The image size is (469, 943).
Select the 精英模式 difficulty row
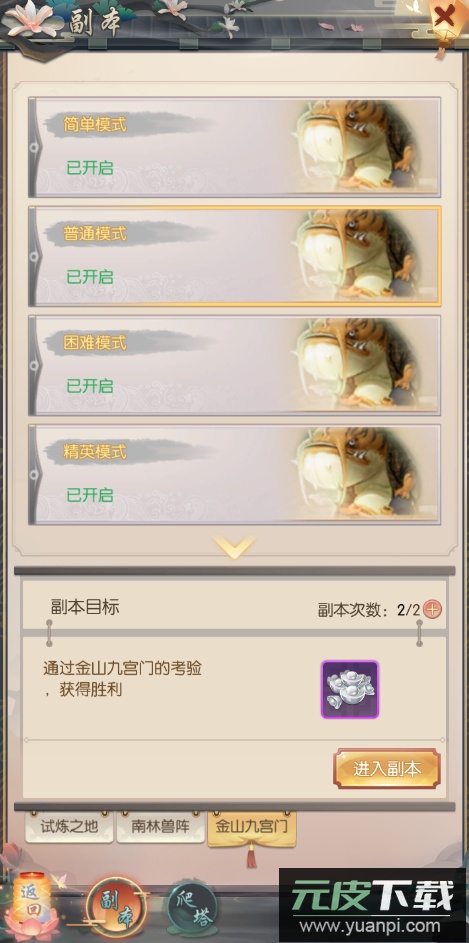(235, 475)
